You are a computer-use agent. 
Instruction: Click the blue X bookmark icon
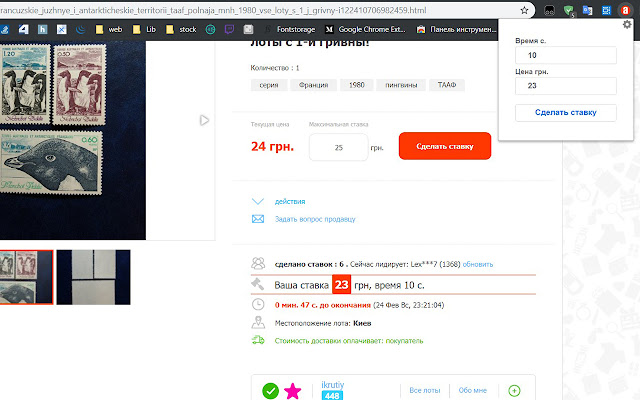click(x=62, y=29)
